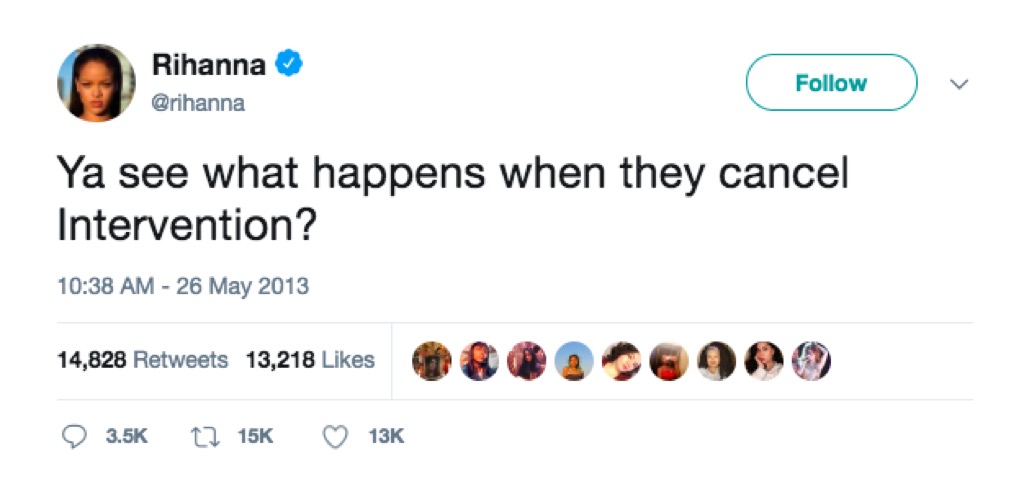Open the first liker avatar in row

click(x=433, y=360)
